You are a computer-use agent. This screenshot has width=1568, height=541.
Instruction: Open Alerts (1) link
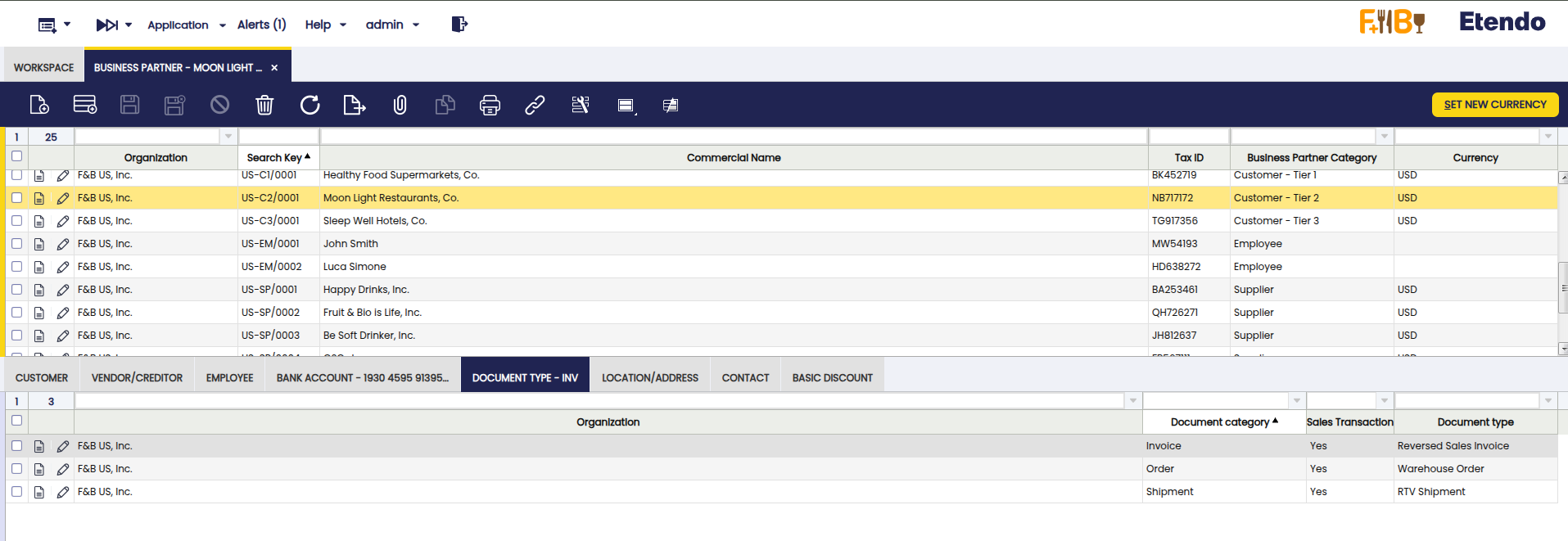(261, 25)
